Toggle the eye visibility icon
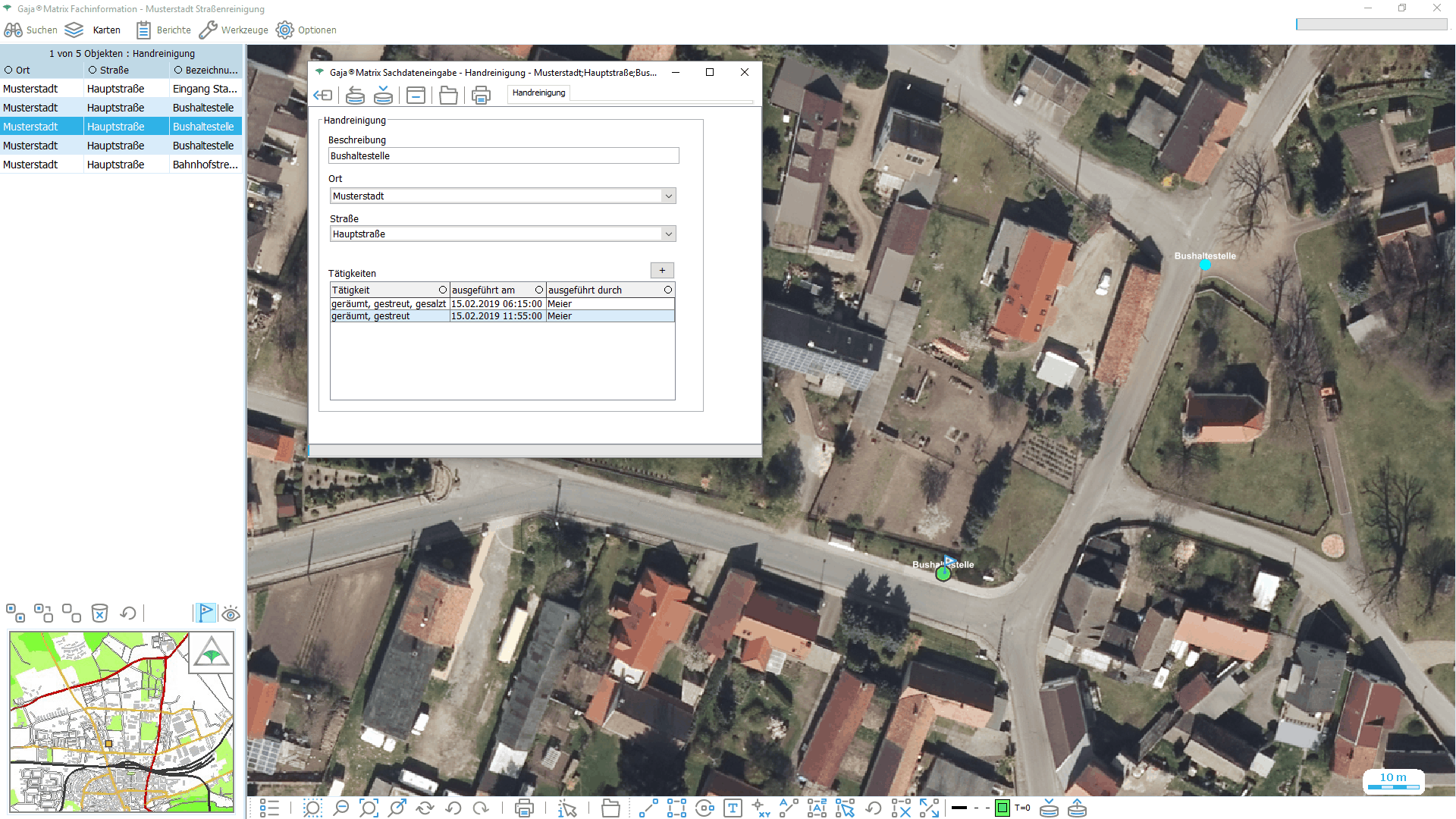The height and width of the screenshot is (819, 1456). [231, 613]
